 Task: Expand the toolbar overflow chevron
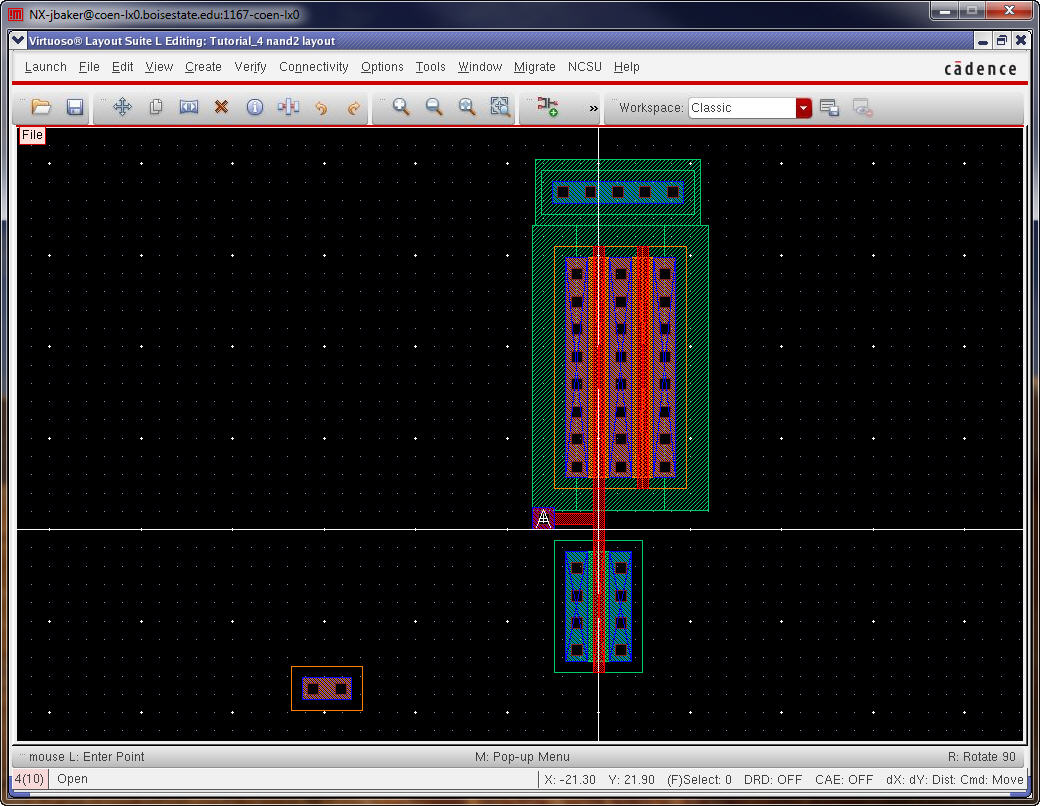[x=593, y=108]
